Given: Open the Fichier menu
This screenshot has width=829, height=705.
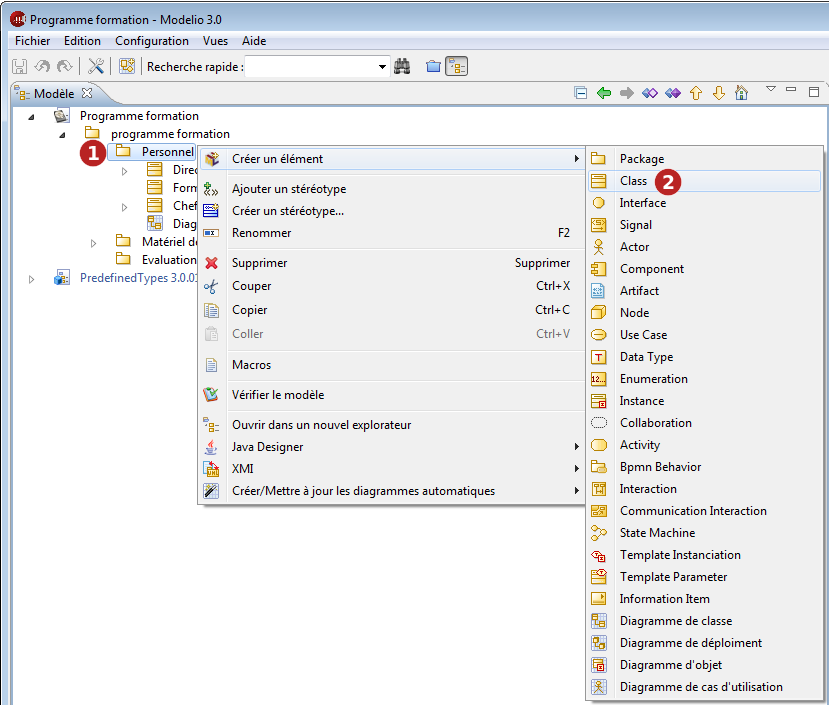Looking at the screenshot, I should tap(33, 41).
